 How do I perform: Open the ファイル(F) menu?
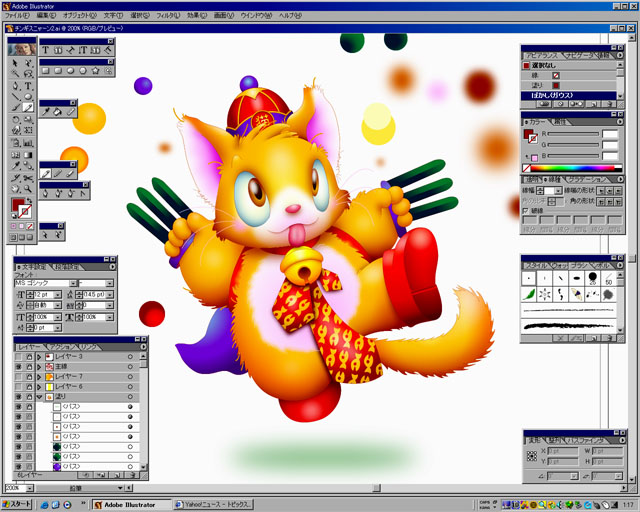pyautogui.click(x=17, y=16)
